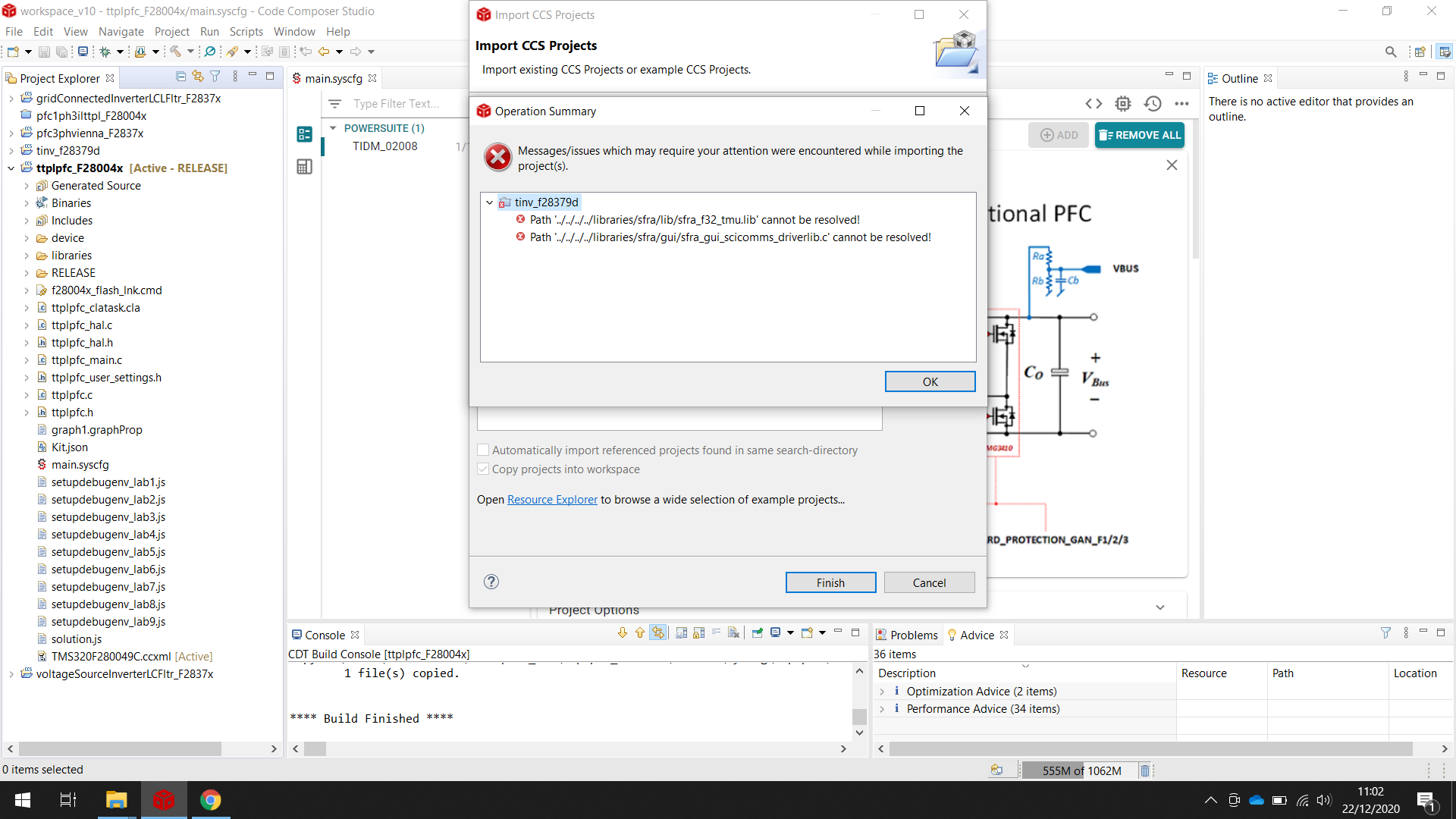This screenshot has height=819, width=1456.
Task: Open the Resource Explorer link
Action: click(x=552, y=500)
